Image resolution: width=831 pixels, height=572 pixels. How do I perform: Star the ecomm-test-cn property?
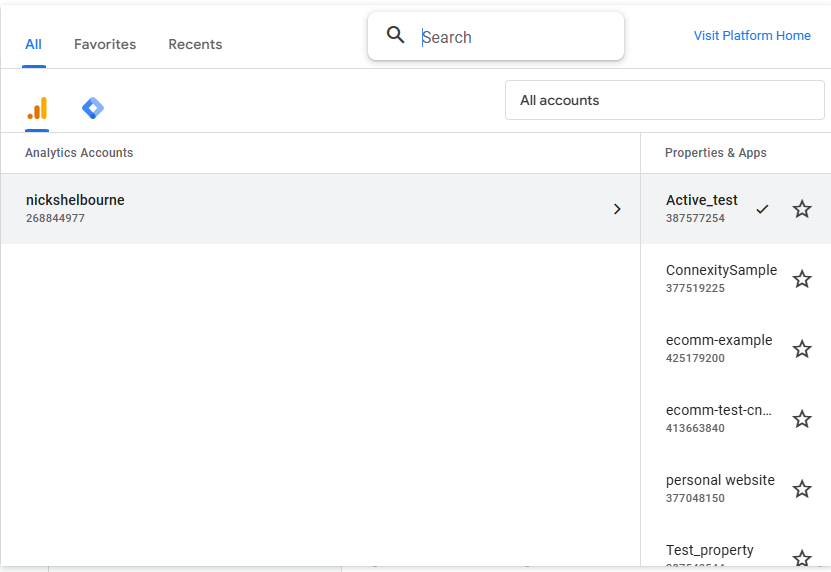click(x=802, y=419)
